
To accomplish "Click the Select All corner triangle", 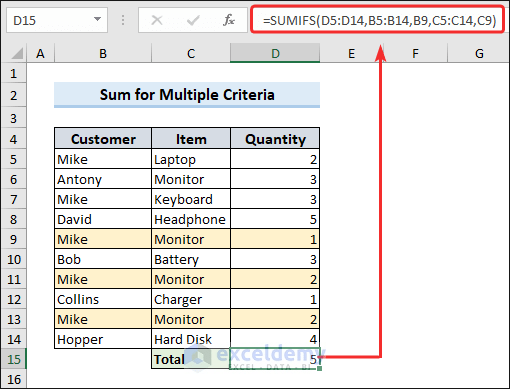I will [x=17, y=53].
